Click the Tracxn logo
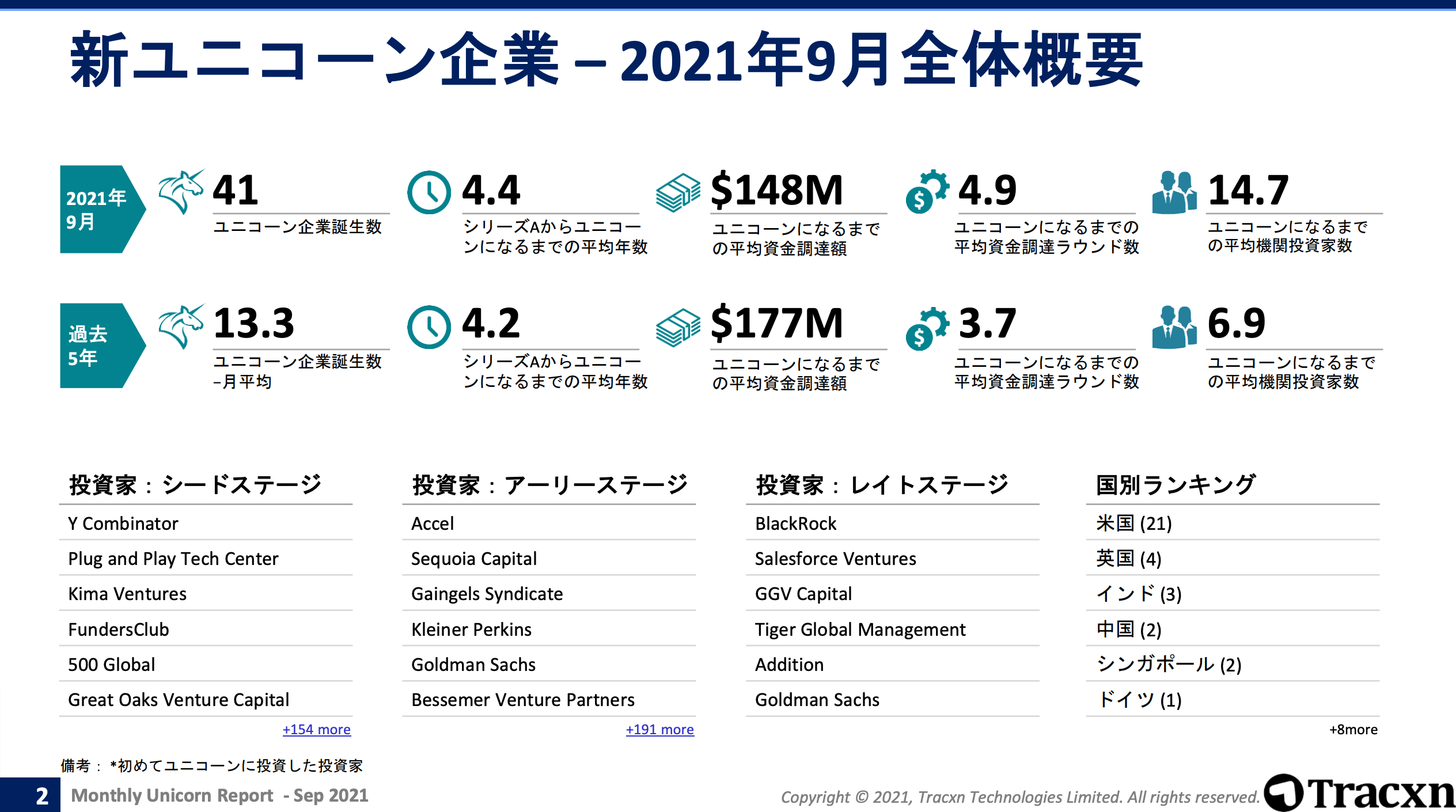Screen dimensions: 1456x812 pyautogui.click(x=1359, y=793)
